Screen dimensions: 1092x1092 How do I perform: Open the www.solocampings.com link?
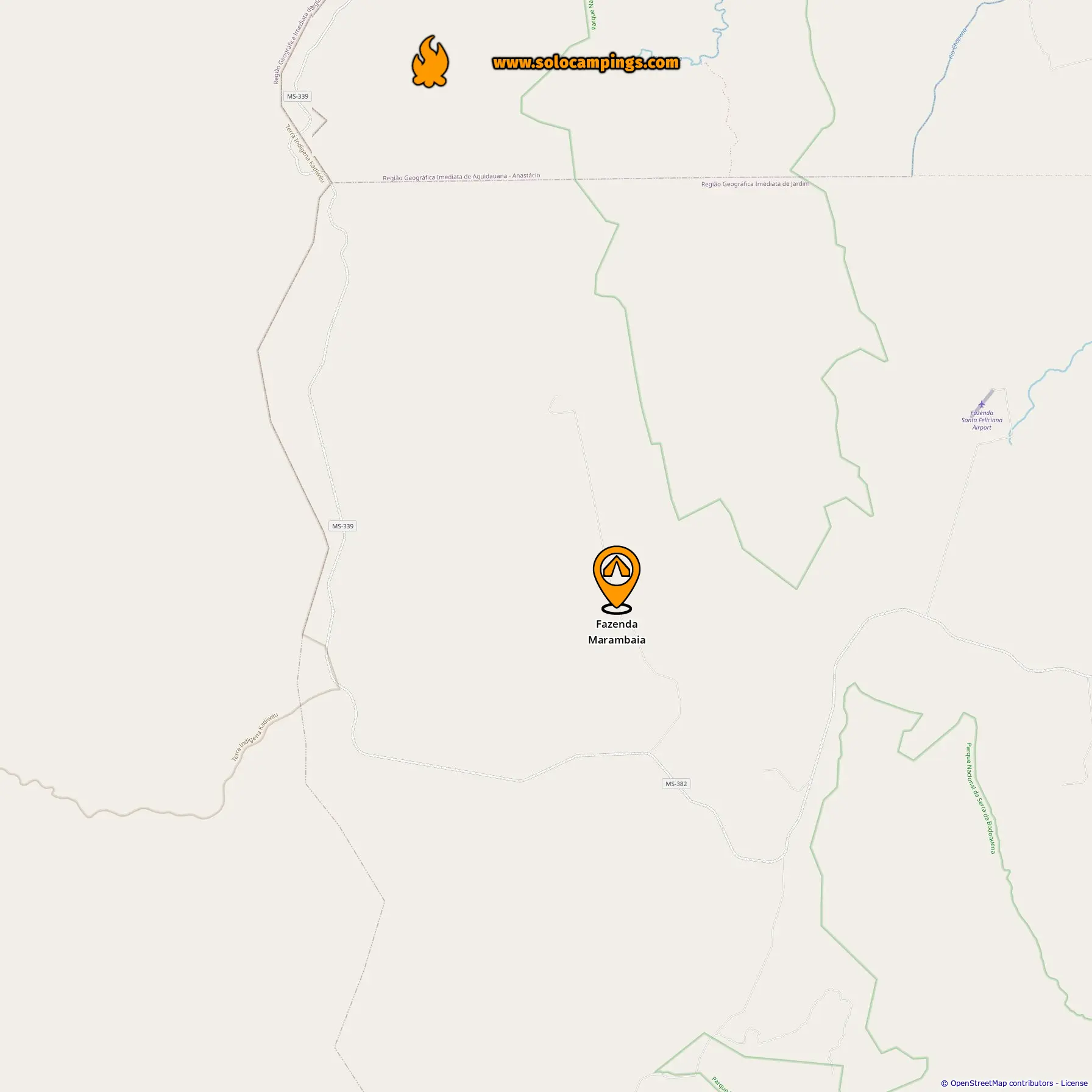coord(586,63)
